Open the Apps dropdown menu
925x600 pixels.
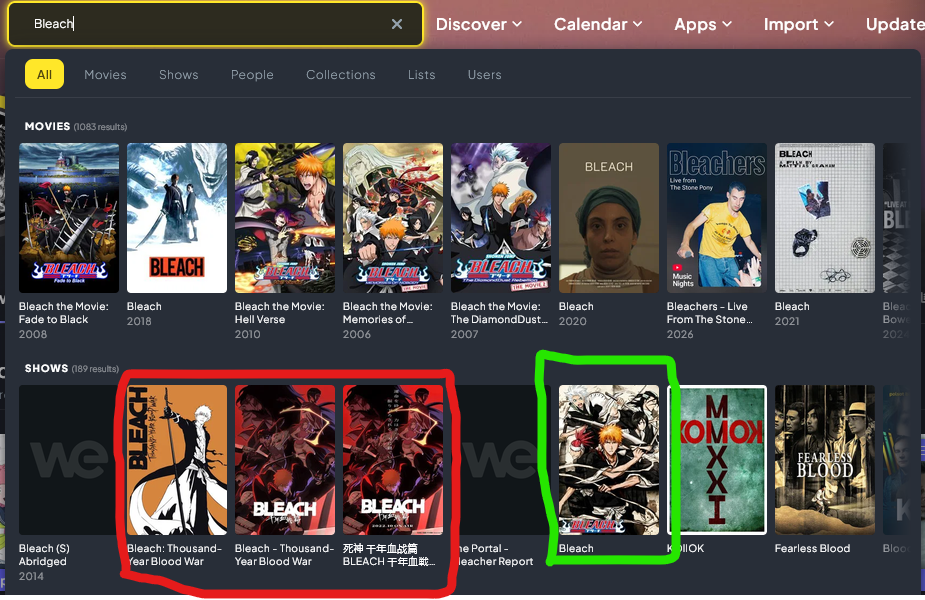(x=703, y=24)
